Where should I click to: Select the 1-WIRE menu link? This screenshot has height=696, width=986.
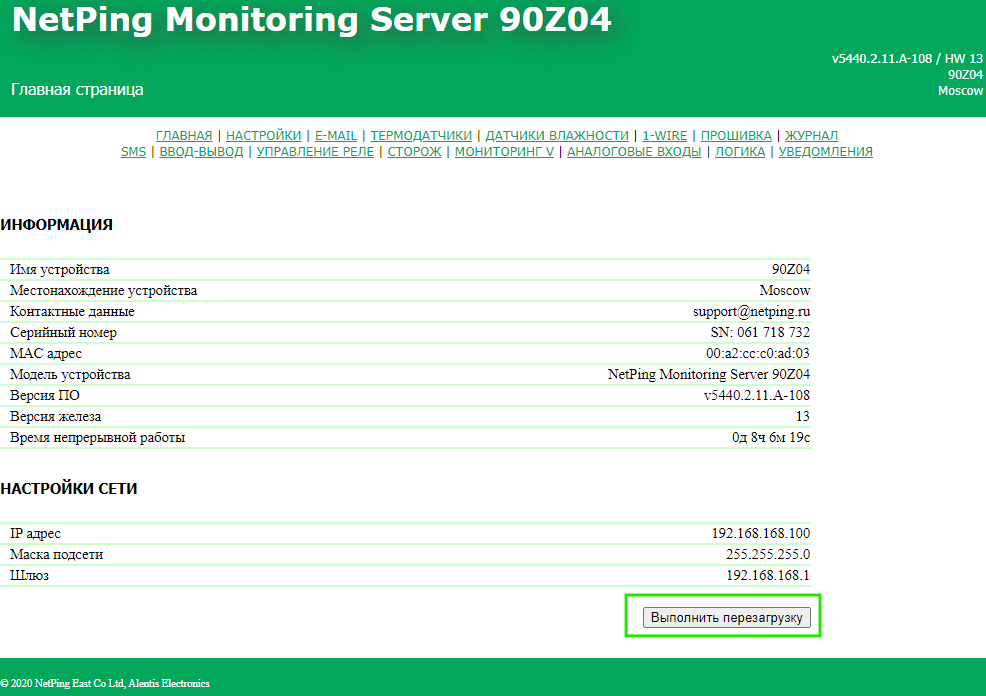tap(665, 136)
